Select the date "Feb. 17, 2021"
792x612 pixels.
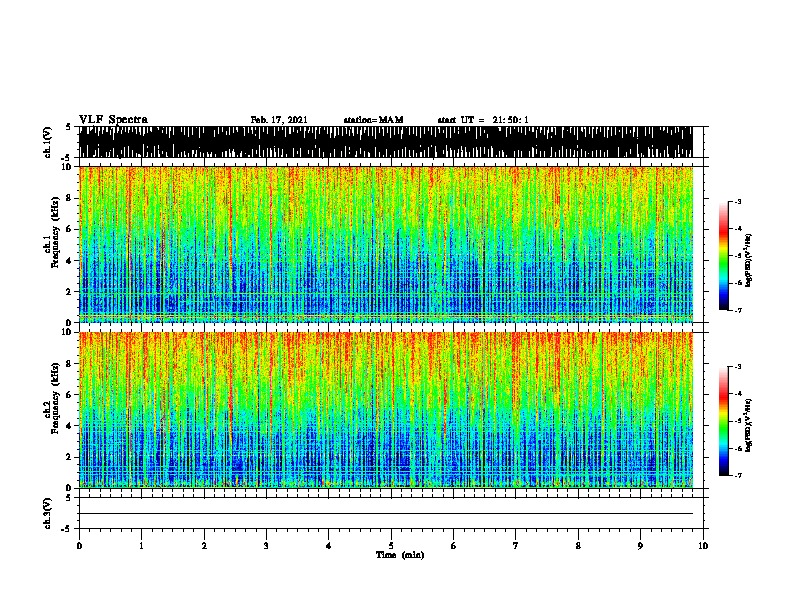279,120
